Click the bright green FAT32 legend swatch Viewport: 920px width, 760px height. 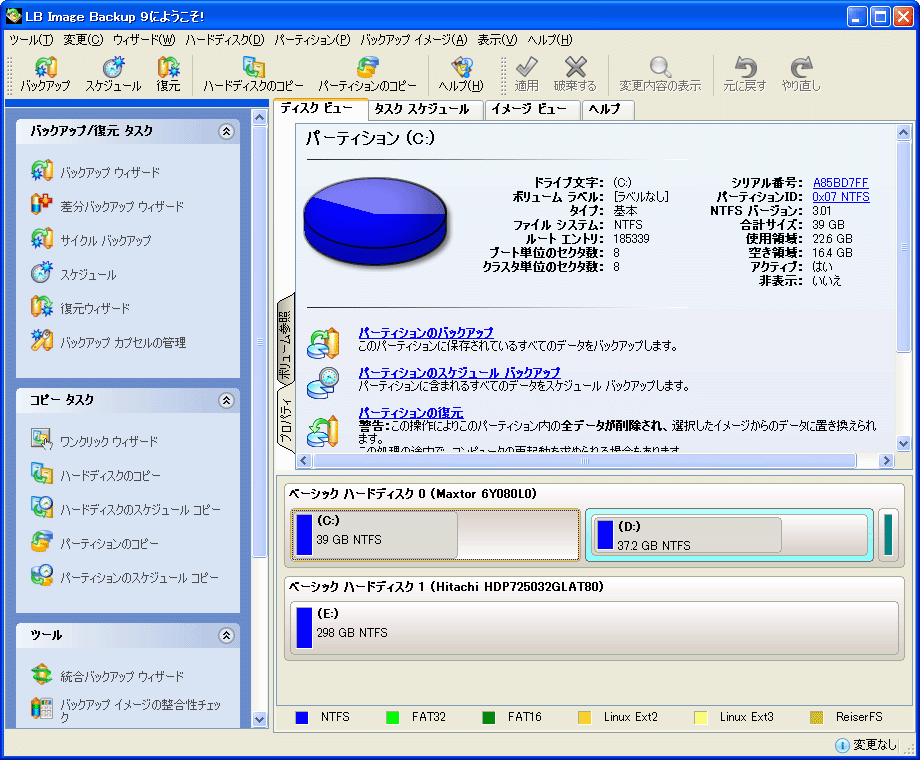(x=393, y=717)
